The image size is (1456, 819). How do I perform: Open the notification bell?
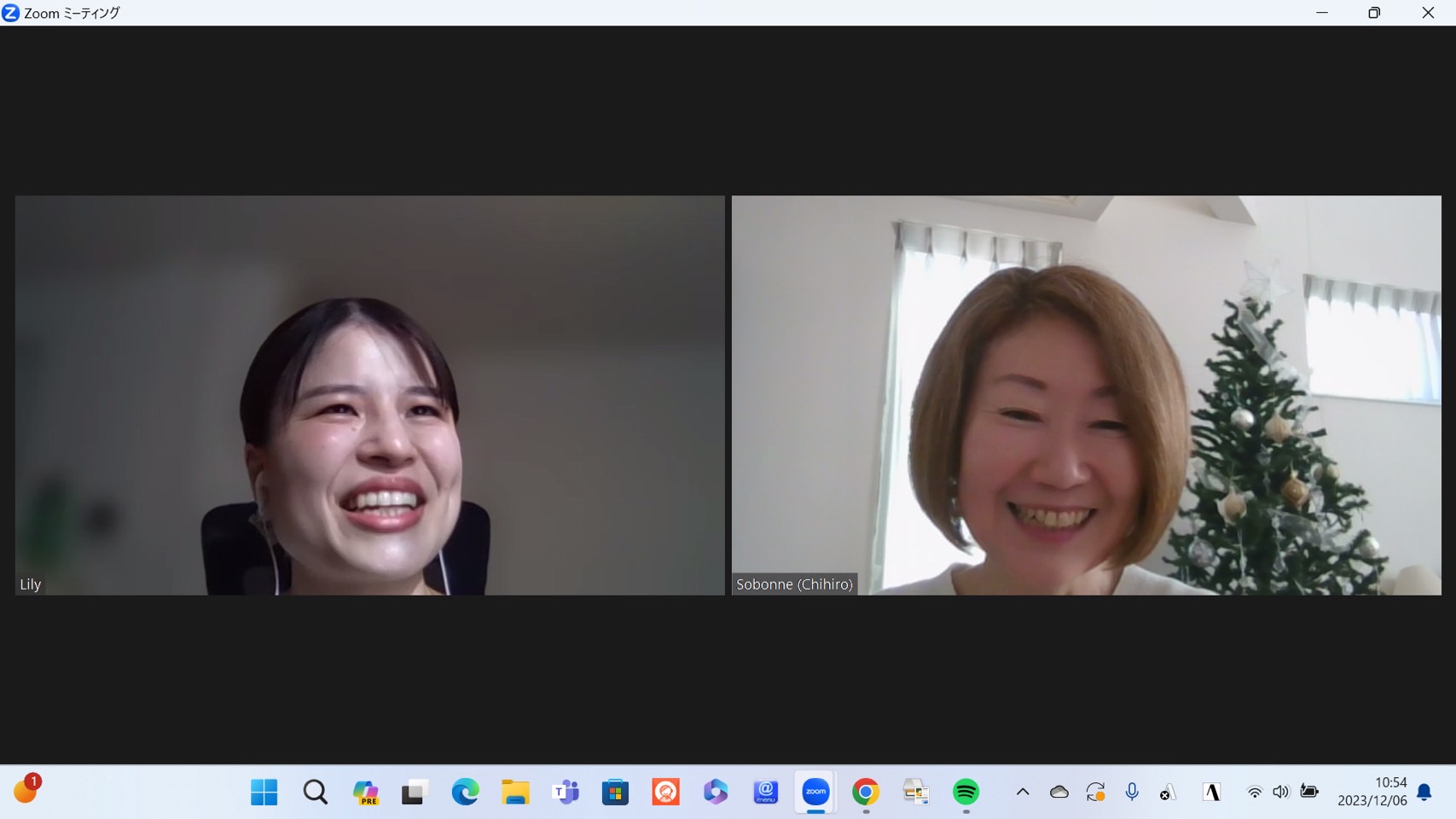click(x=1424, y=793)
